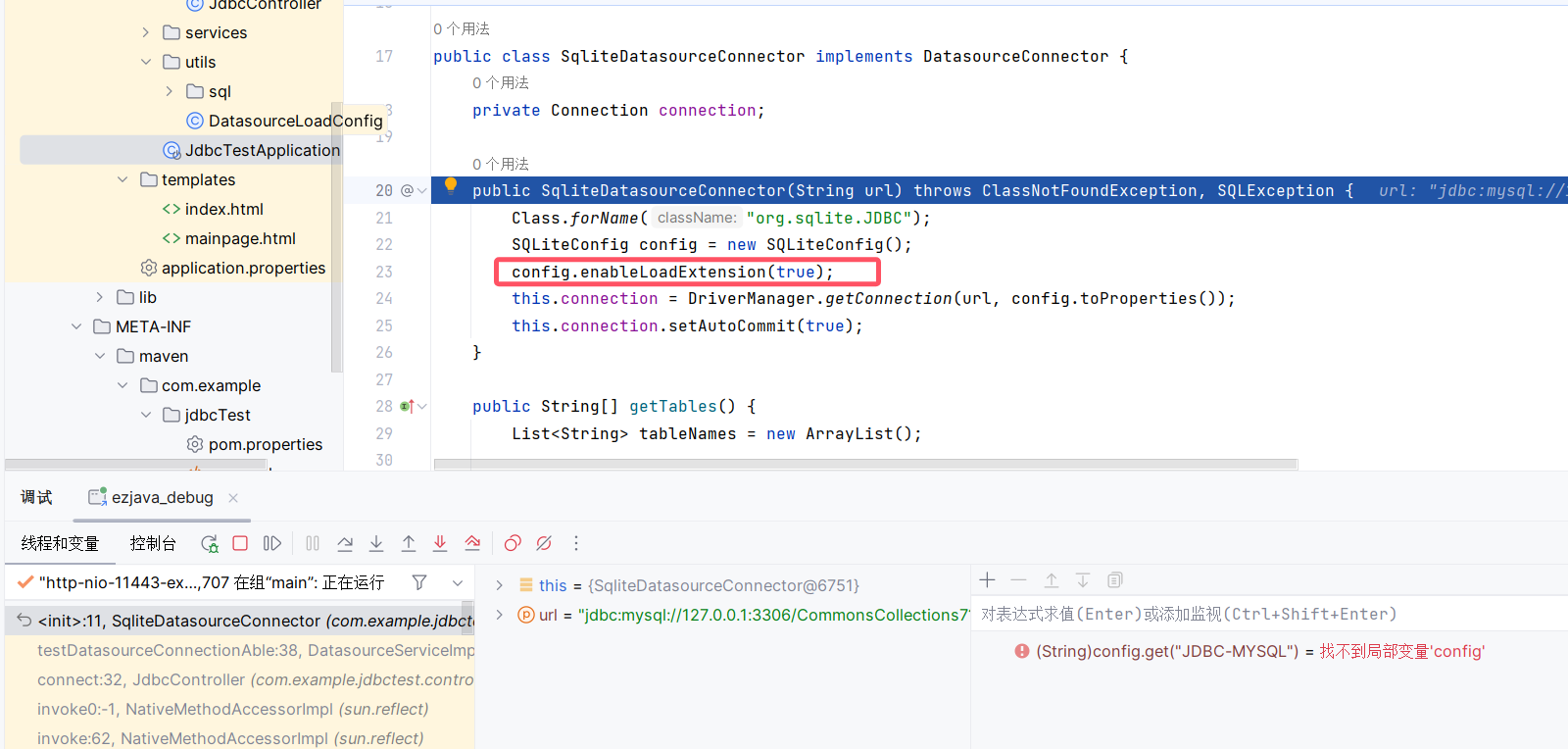The image size is (1568, 749).
Task: Add a new watch with plus icon
Action: click(x=987, y=580)
